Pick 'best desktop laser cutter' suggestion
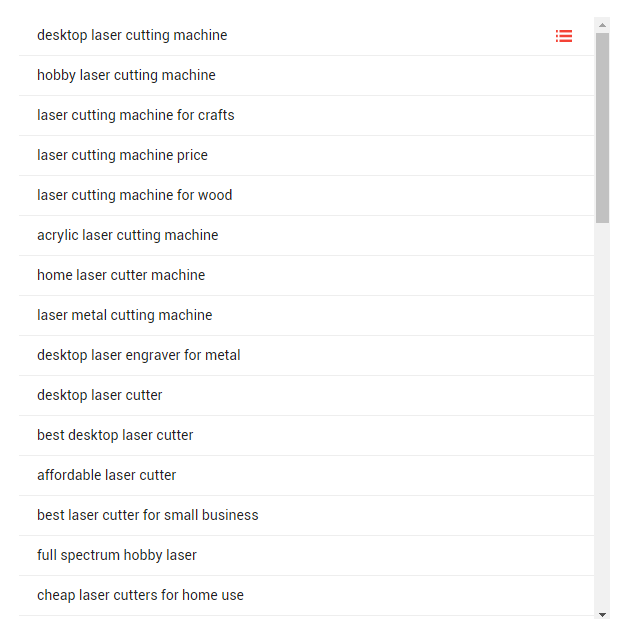 coord(115,435)
